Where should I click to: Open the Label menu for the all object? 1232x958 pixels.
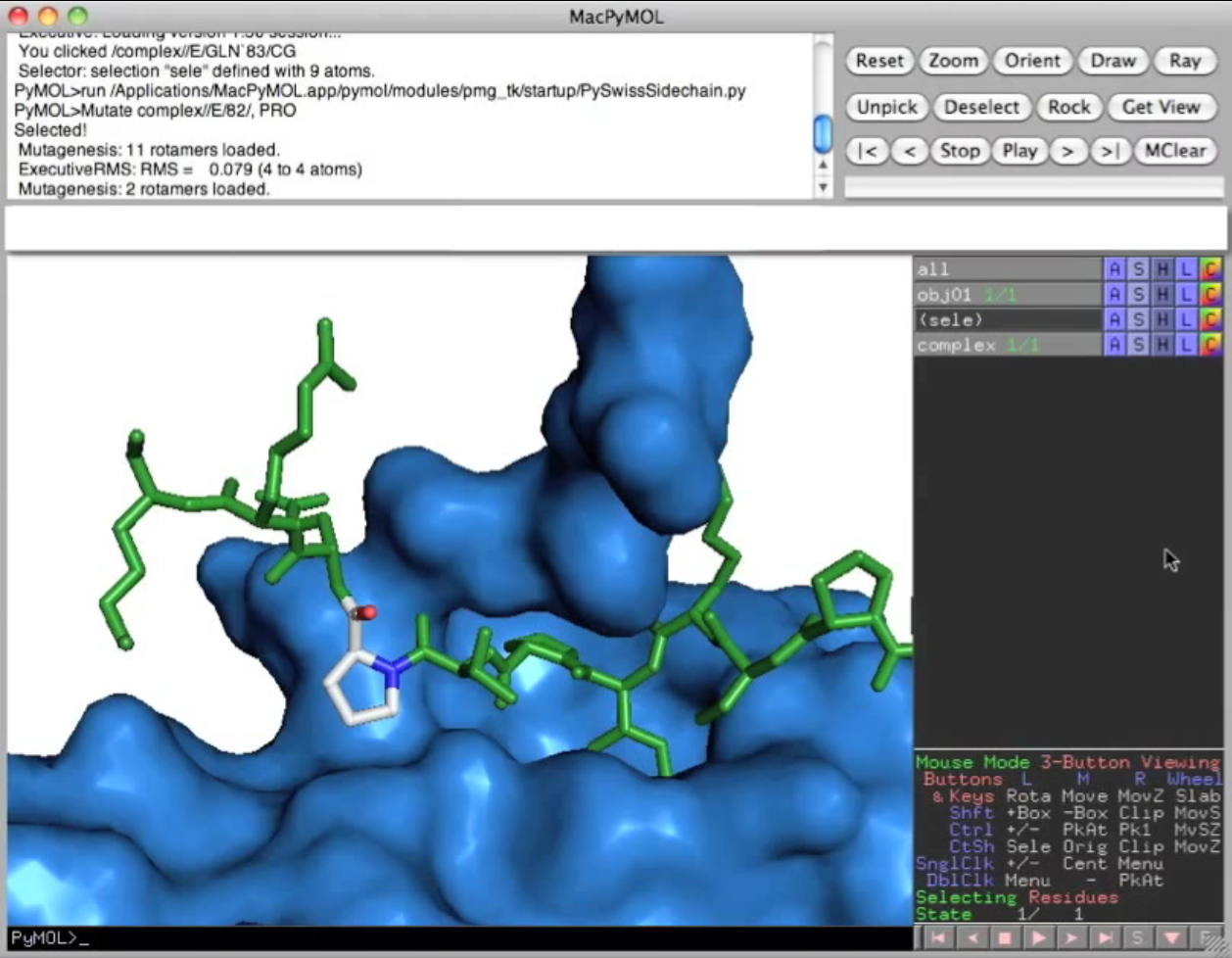pos(1186,268)
